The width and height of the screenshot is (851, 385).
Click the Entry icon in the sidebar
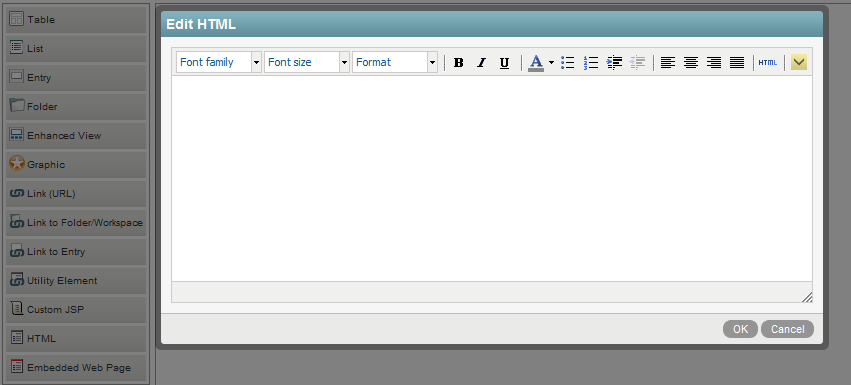pyautogui.click(x=17, y=77)
